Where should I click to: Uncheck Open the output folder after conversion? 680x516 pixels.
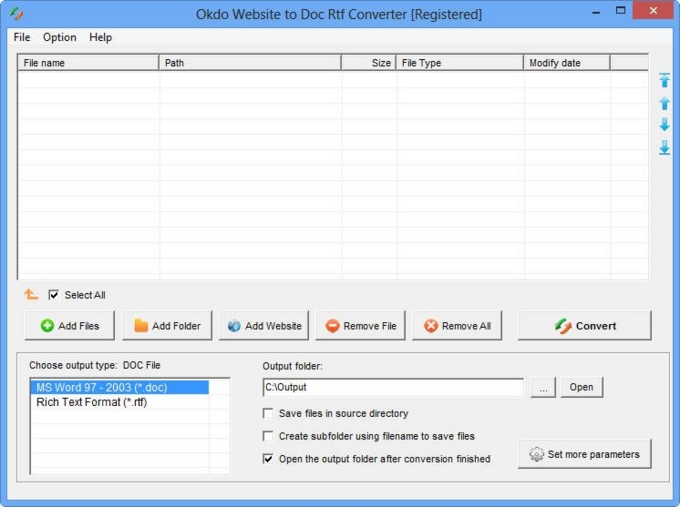(x=268, y=458)
